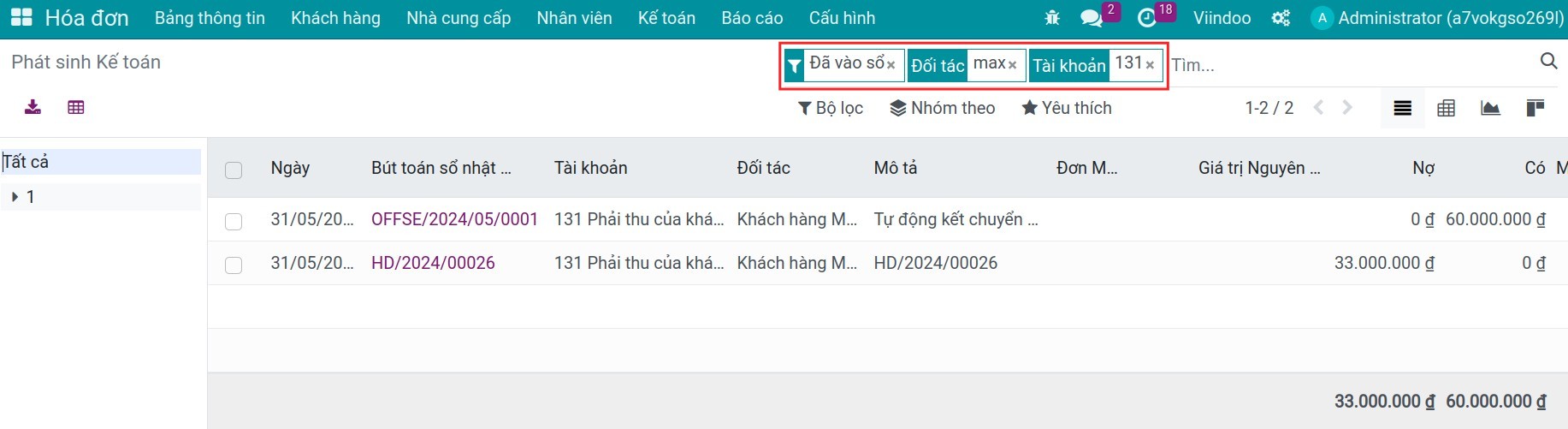This screenshot has width=1568, height=429.
Task: Open the Nhóm theo group-by dropdown
Action: click(x=943, y=108)
